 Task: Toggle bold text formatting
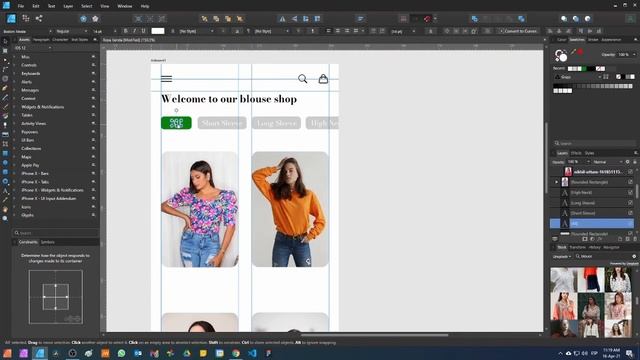click(125, 31)
